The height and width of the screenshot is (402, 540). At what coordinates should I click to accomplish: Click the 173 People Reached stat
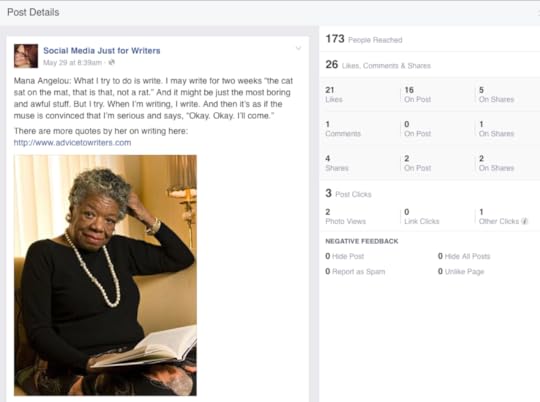click(x=364, y=39)
